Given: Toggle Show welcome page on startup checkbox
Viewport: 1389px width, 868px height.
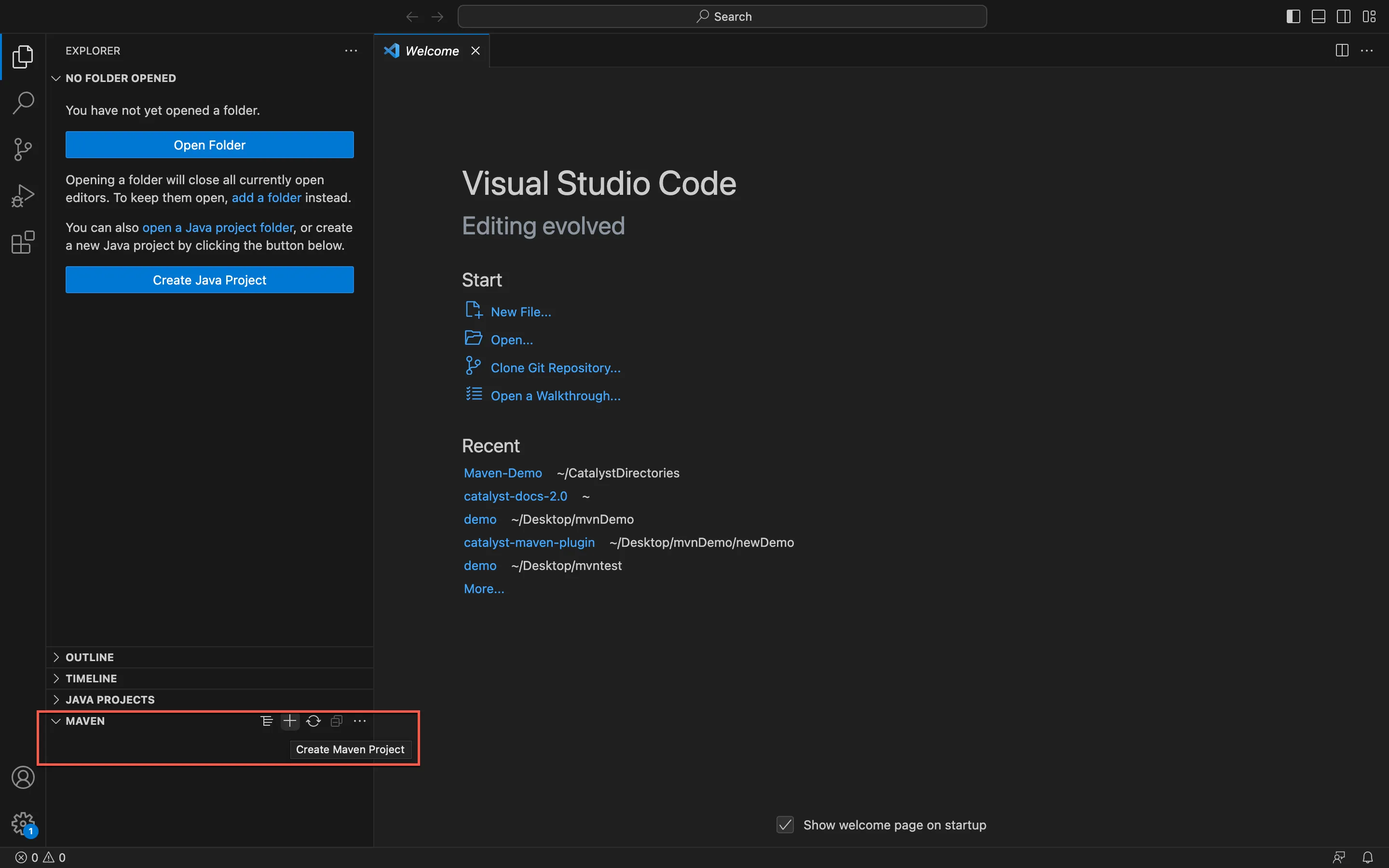Looking at the screenshot, I should [x=785, y=825].
